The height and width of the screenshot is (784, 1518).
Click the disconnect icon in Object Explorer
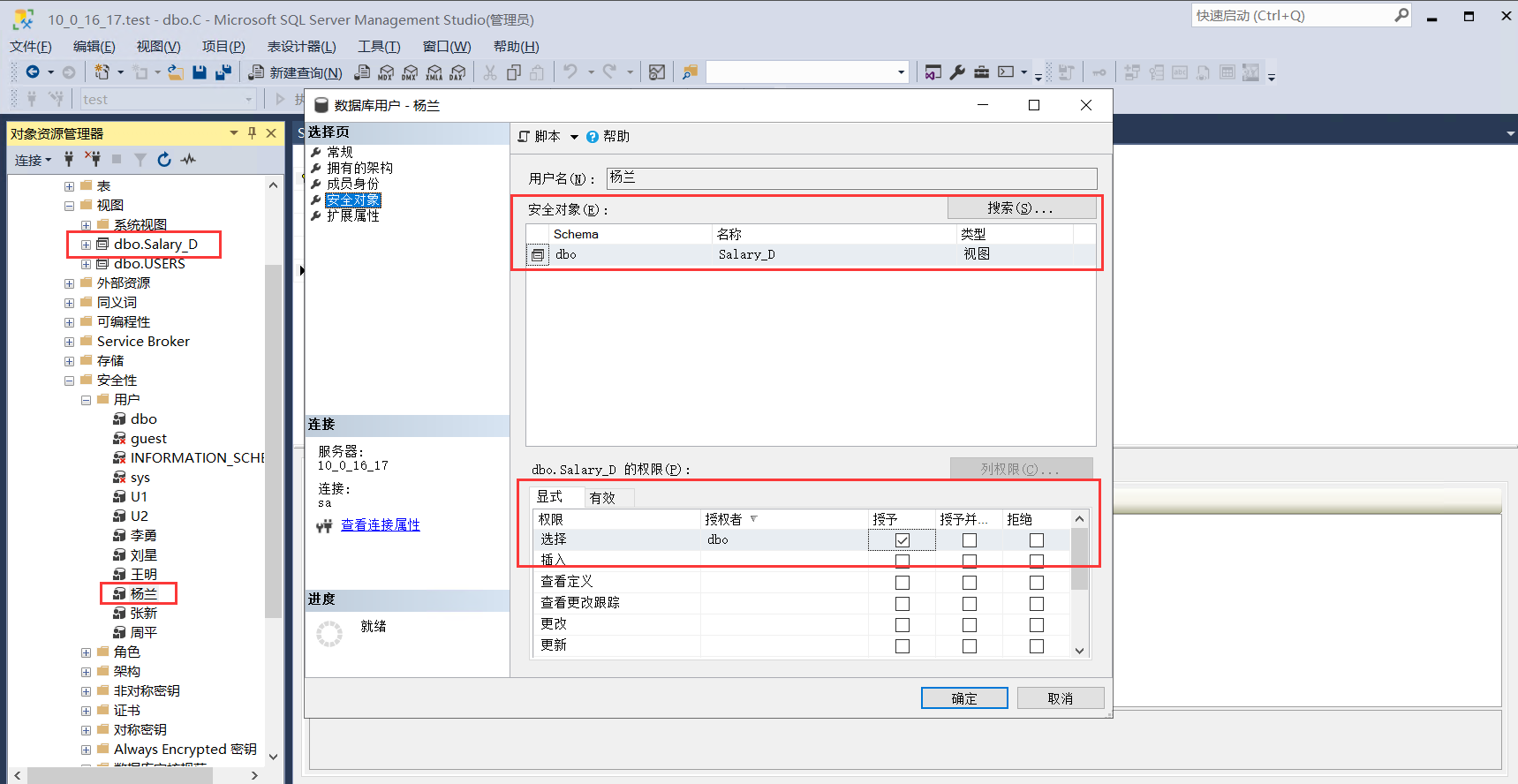pos(92,159)
